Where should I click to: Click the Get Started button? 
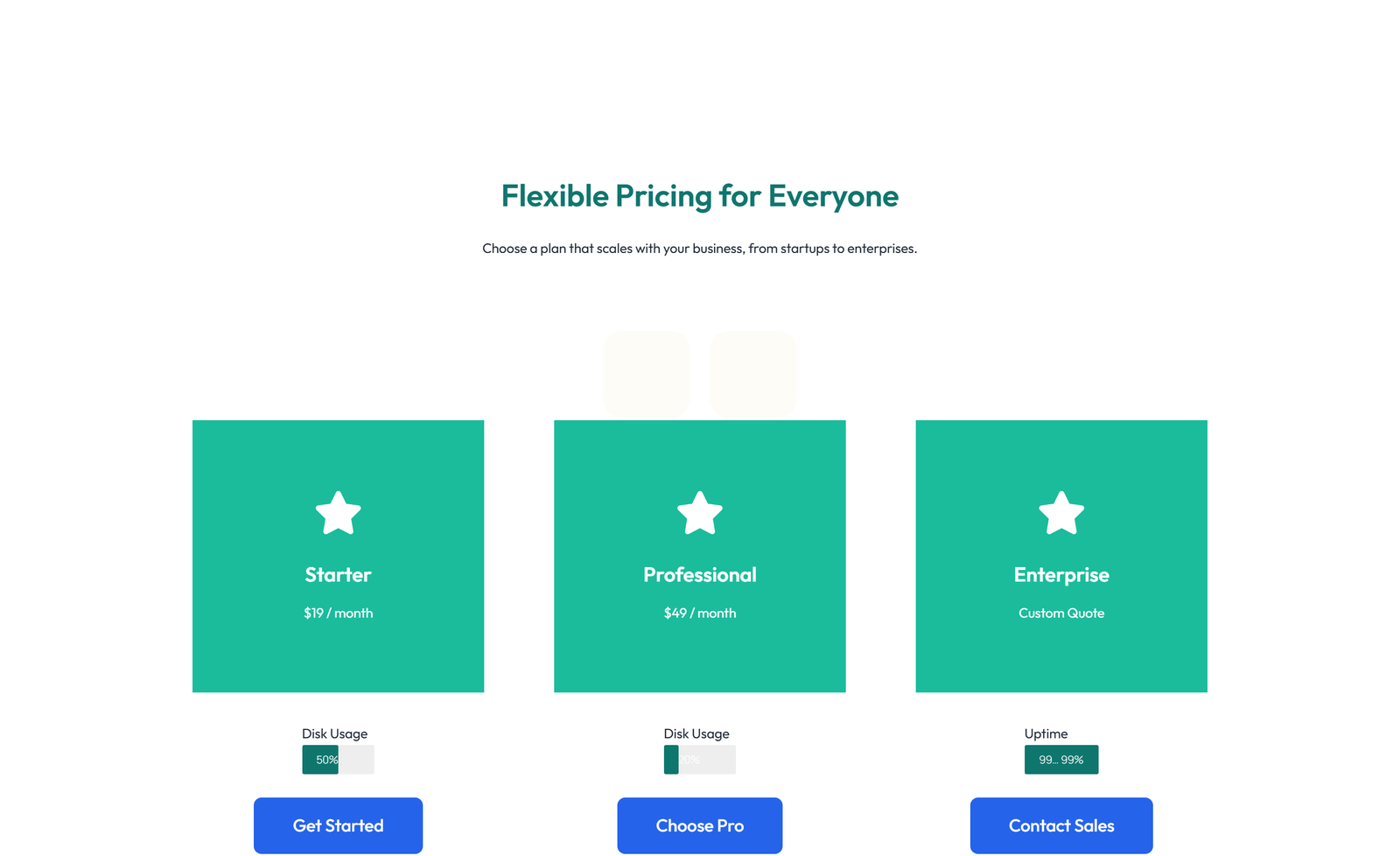(339, 825)
